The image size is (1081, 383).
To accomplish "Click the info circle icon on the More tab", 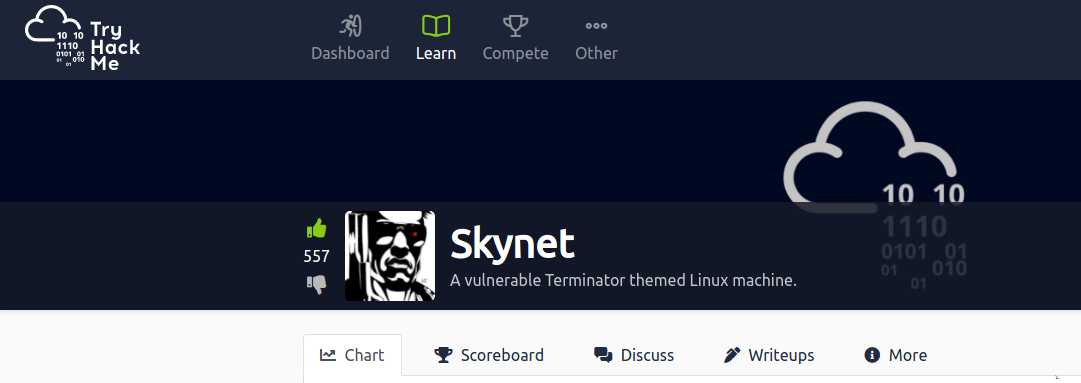I will (x=872, y=355).
